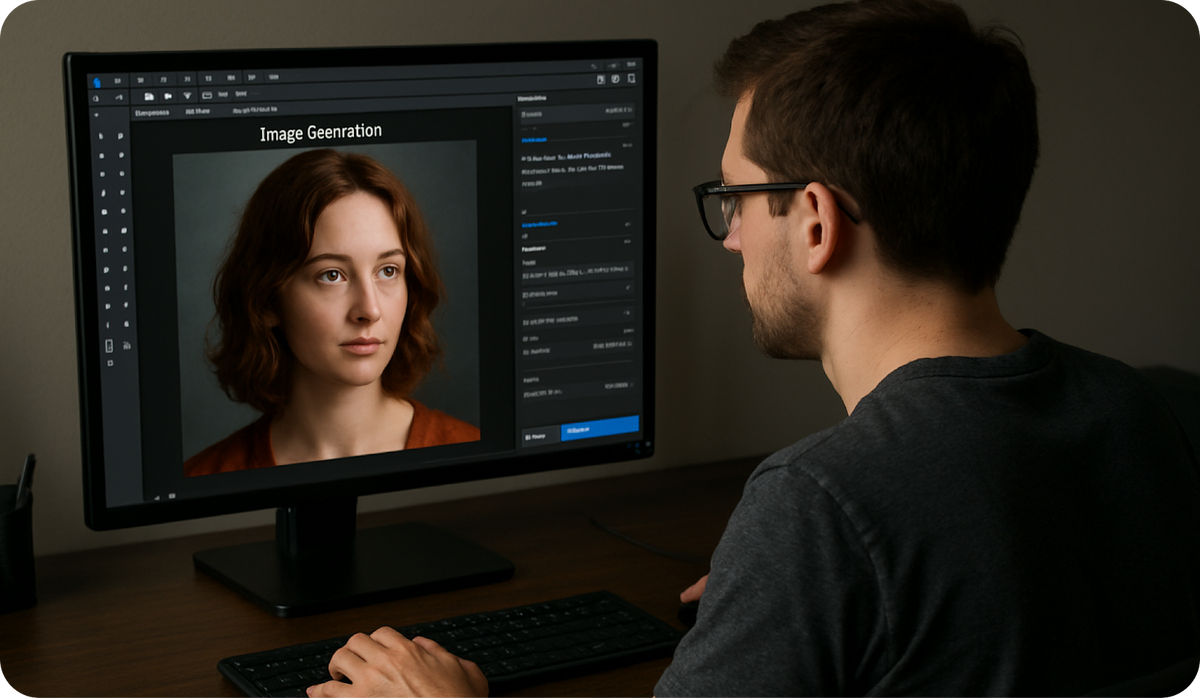1200x698 pixels.
Task: Click the "Image Geenration" title on the monitor
Action: coord(320,133)
